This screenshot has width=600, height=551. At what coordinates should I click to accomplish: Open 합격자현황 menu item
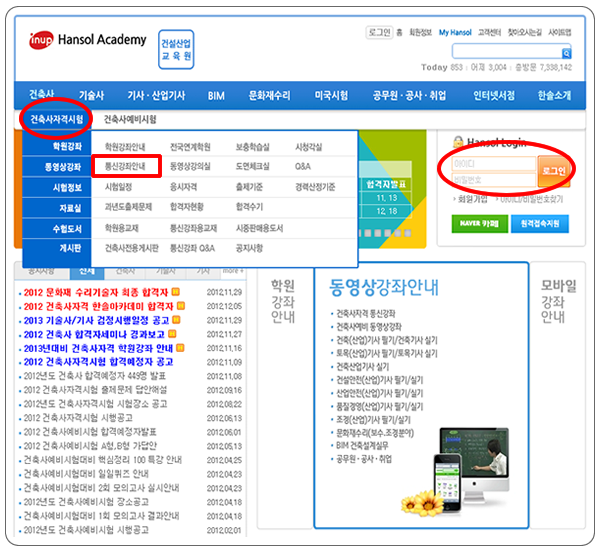(x=187, y=207)
